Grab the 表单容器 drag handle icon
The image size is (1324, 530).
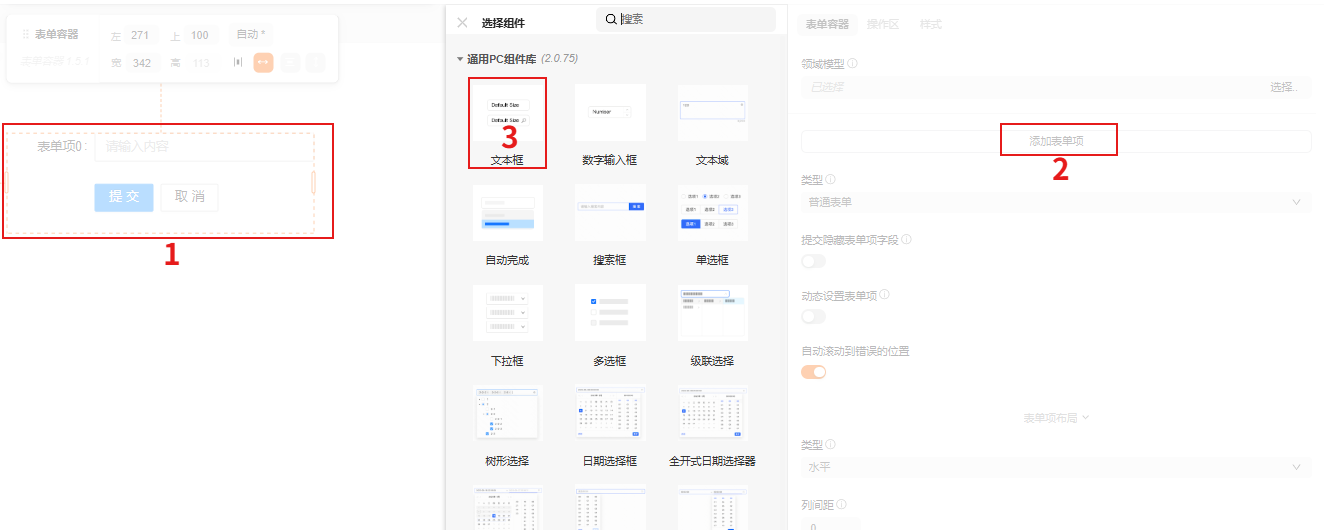coord(26,34)
